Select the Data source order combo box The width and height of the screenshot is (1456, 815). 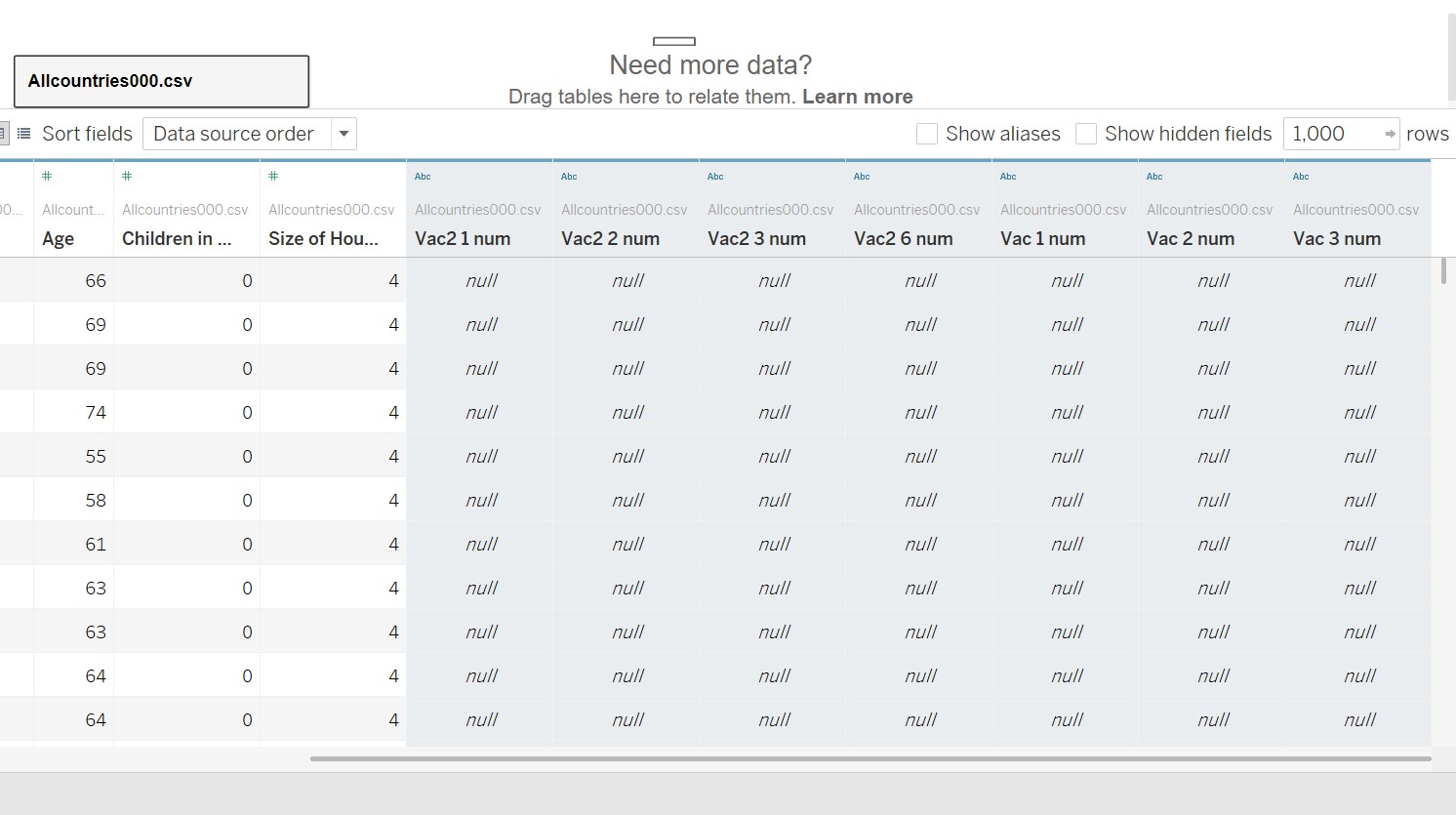tap(237, 134)
